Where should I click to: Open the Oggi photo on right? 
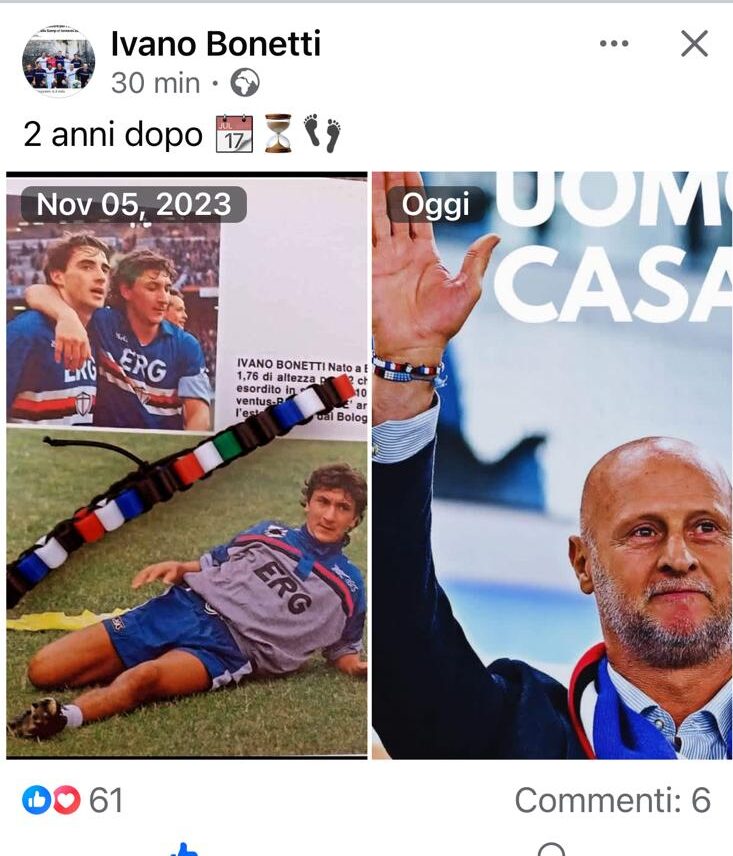(x=552, y=465)
